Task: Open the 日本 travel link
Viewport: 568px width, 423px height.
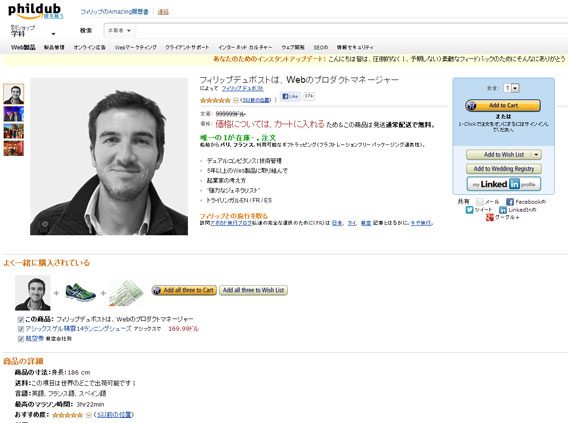Action: click(337, 223)
